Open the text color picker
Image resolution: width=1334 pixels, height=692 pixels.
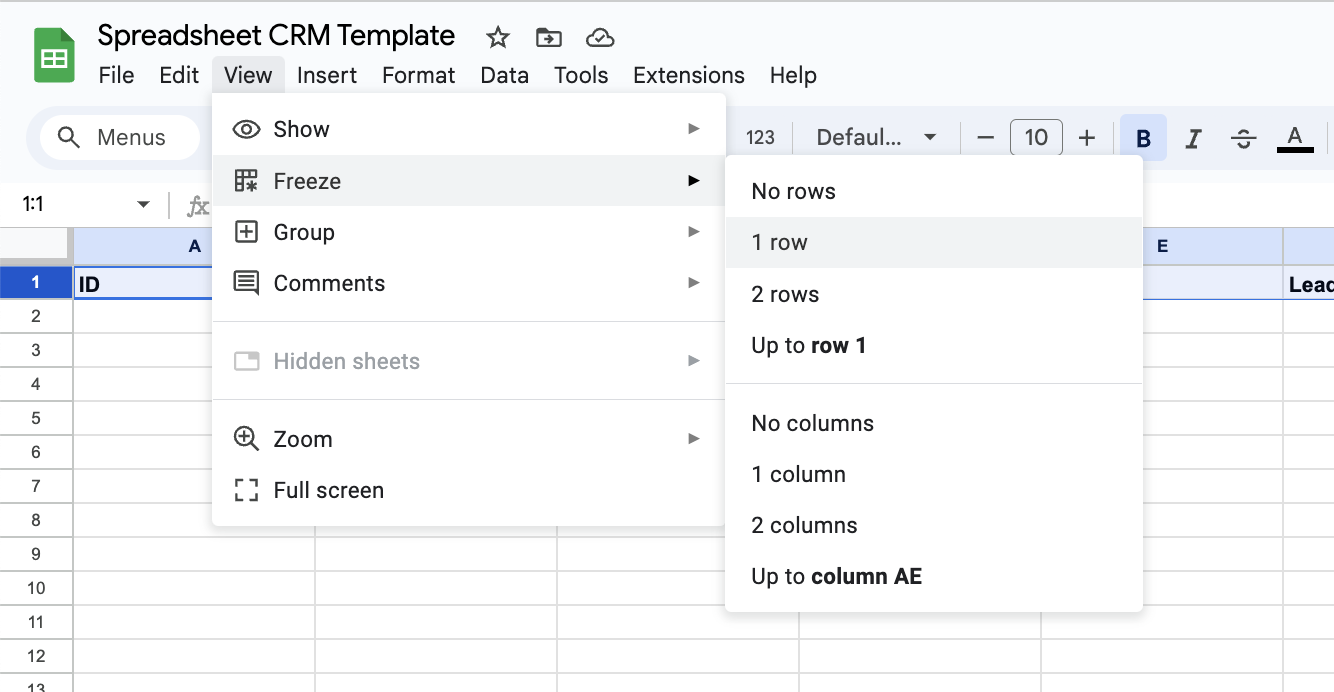[1295, 138]
